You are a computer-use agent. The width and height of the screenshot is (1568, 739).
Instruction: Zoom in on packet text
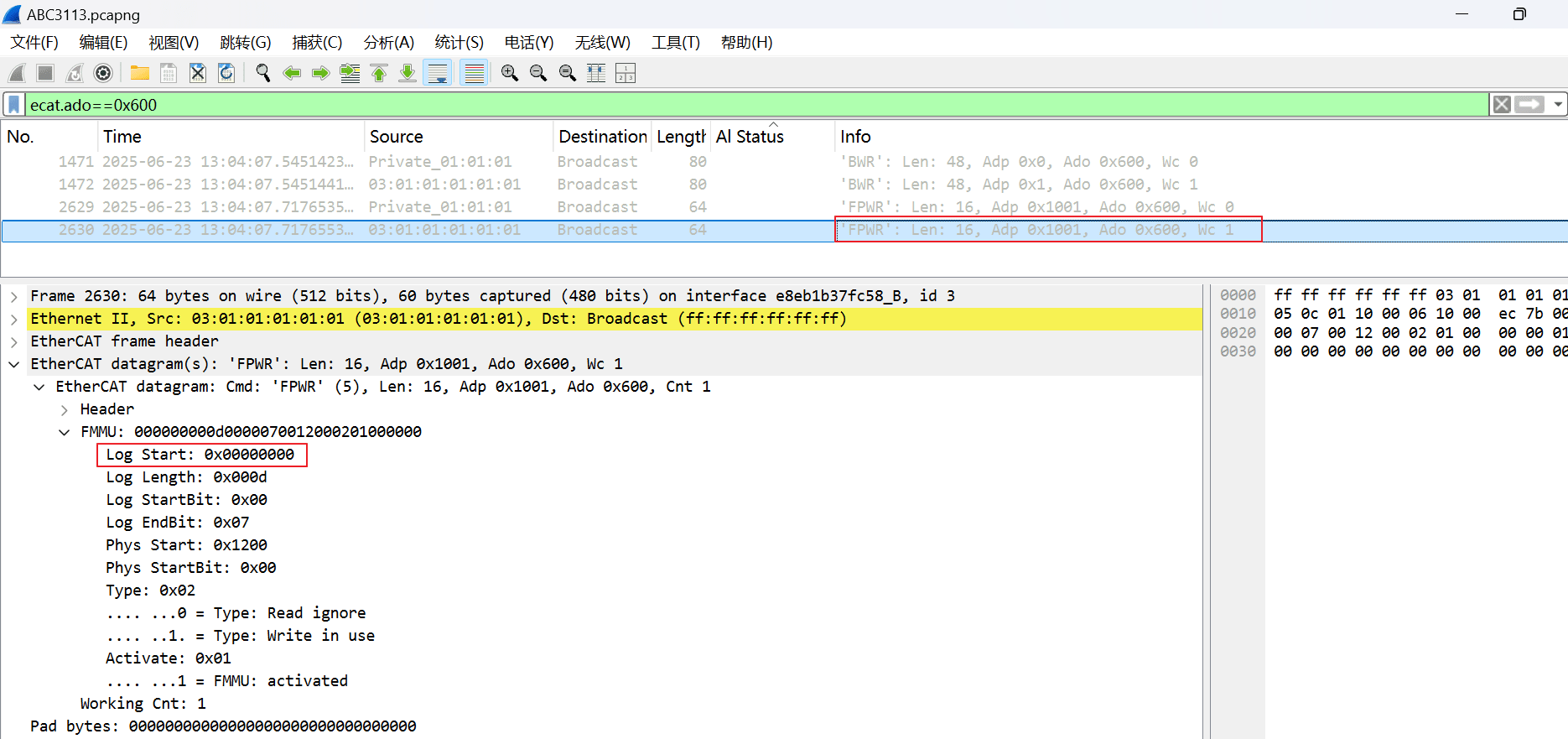pyautogui.click(x=510, y=74)
